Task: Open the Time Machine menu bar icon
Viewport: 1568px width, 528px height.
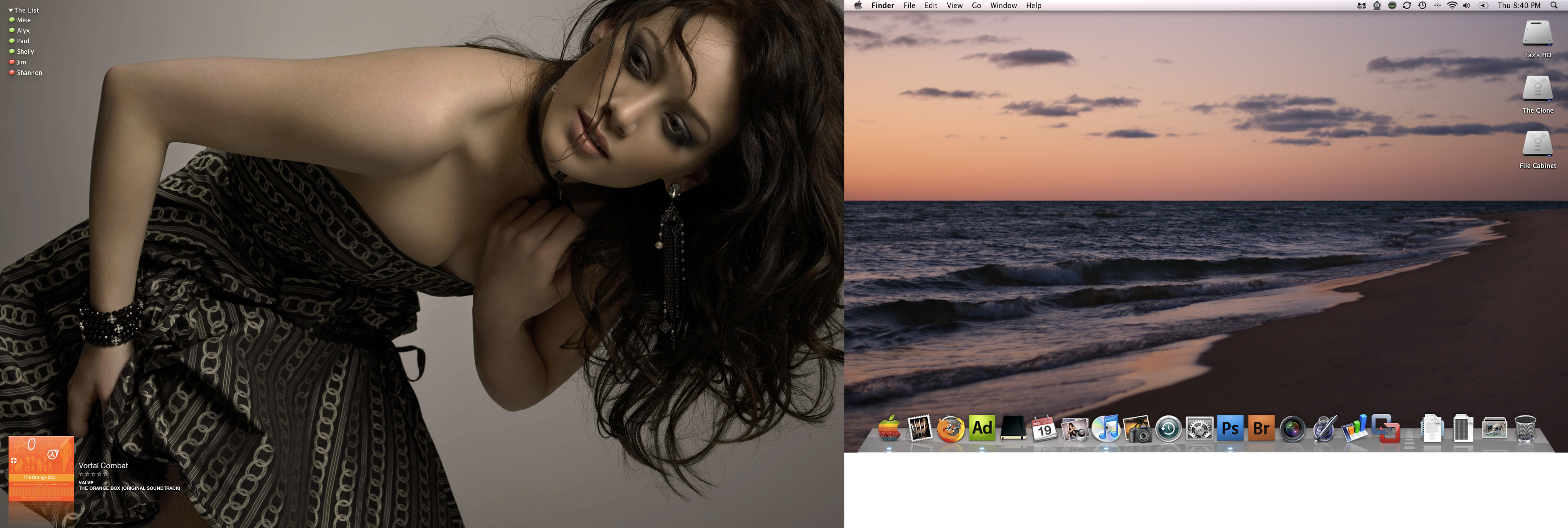Action: tap(1422, 6)
